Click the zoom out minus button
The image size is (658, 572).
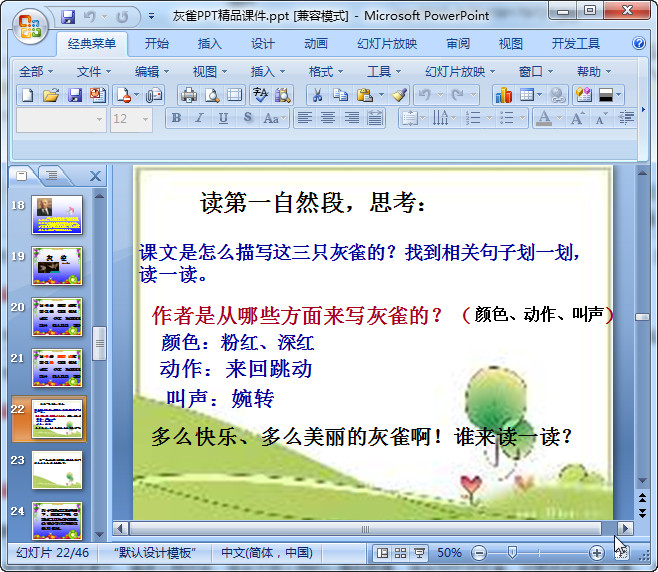(479, 553)
